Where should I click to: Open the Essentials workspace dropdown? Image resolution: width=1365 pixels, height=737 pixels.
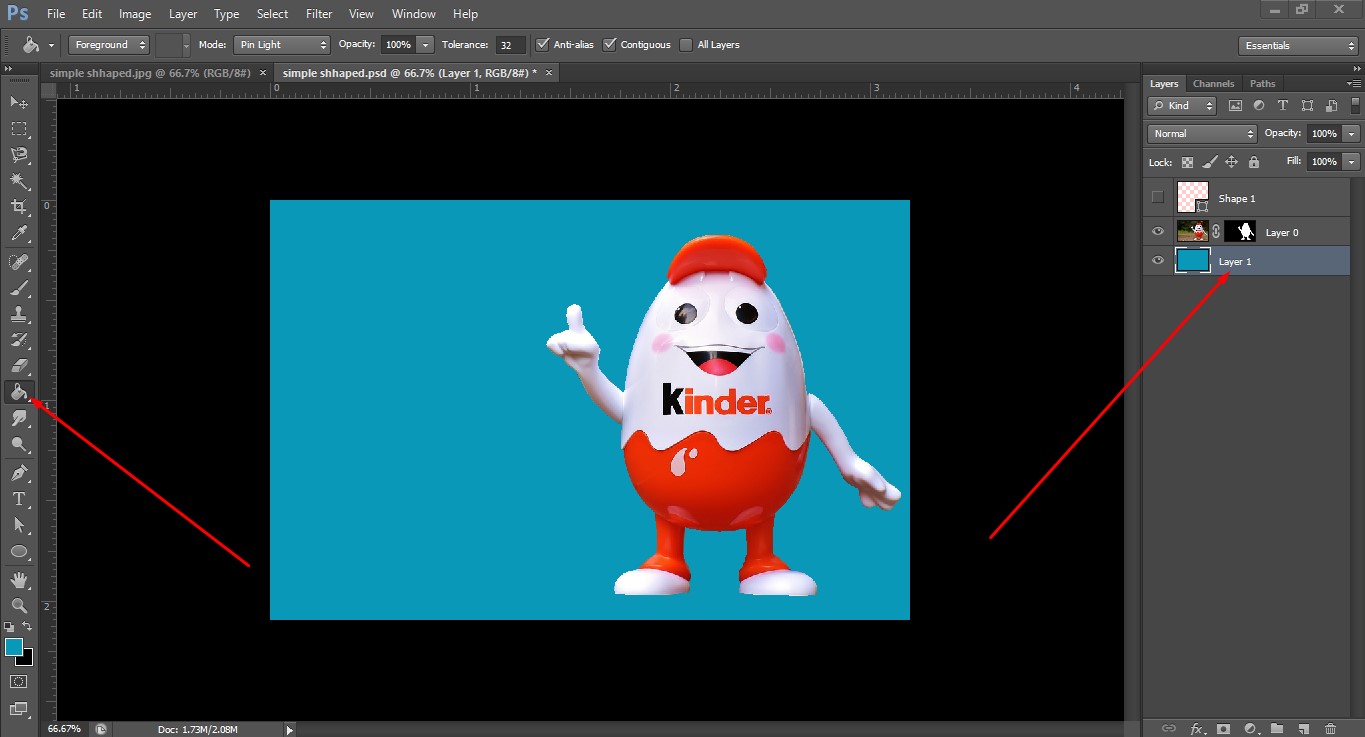tap(1297, 46)
